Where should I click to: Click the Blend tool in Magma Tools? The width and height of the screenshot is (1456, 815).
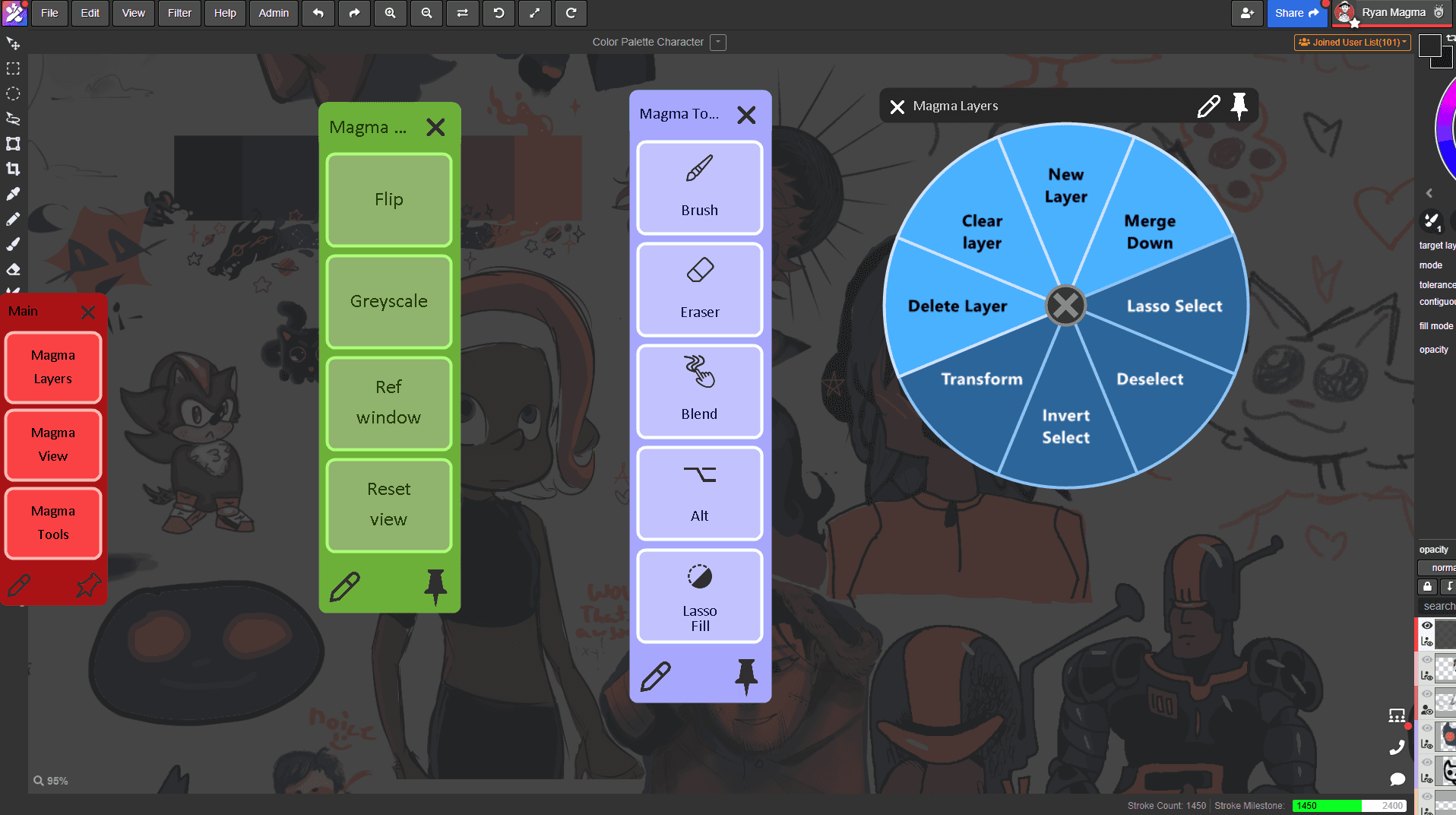point(699,392)
